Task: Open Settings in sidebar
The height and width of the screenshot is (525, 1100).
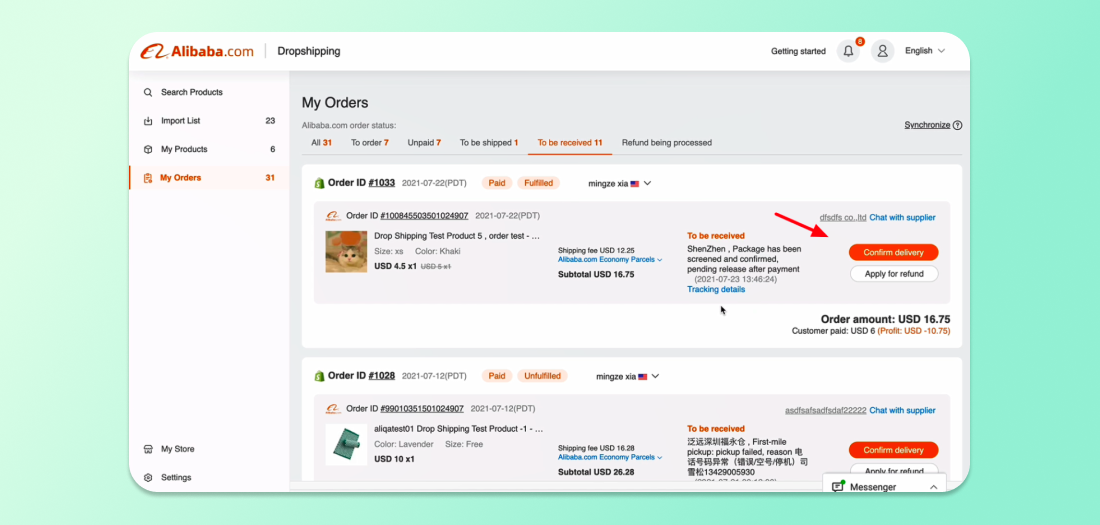Action: pos(208,477)
